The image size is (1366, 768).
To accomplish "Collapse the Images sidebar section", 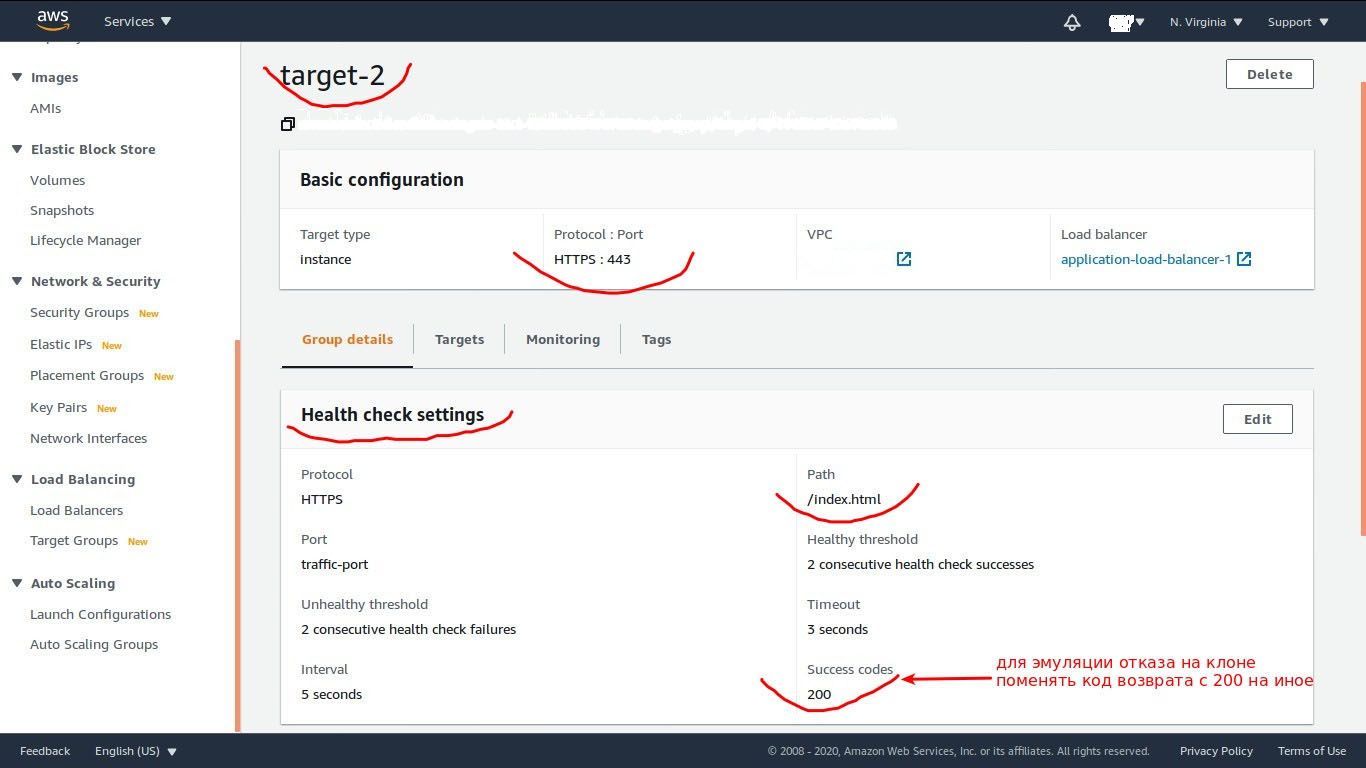I will [x=17, y=77].
